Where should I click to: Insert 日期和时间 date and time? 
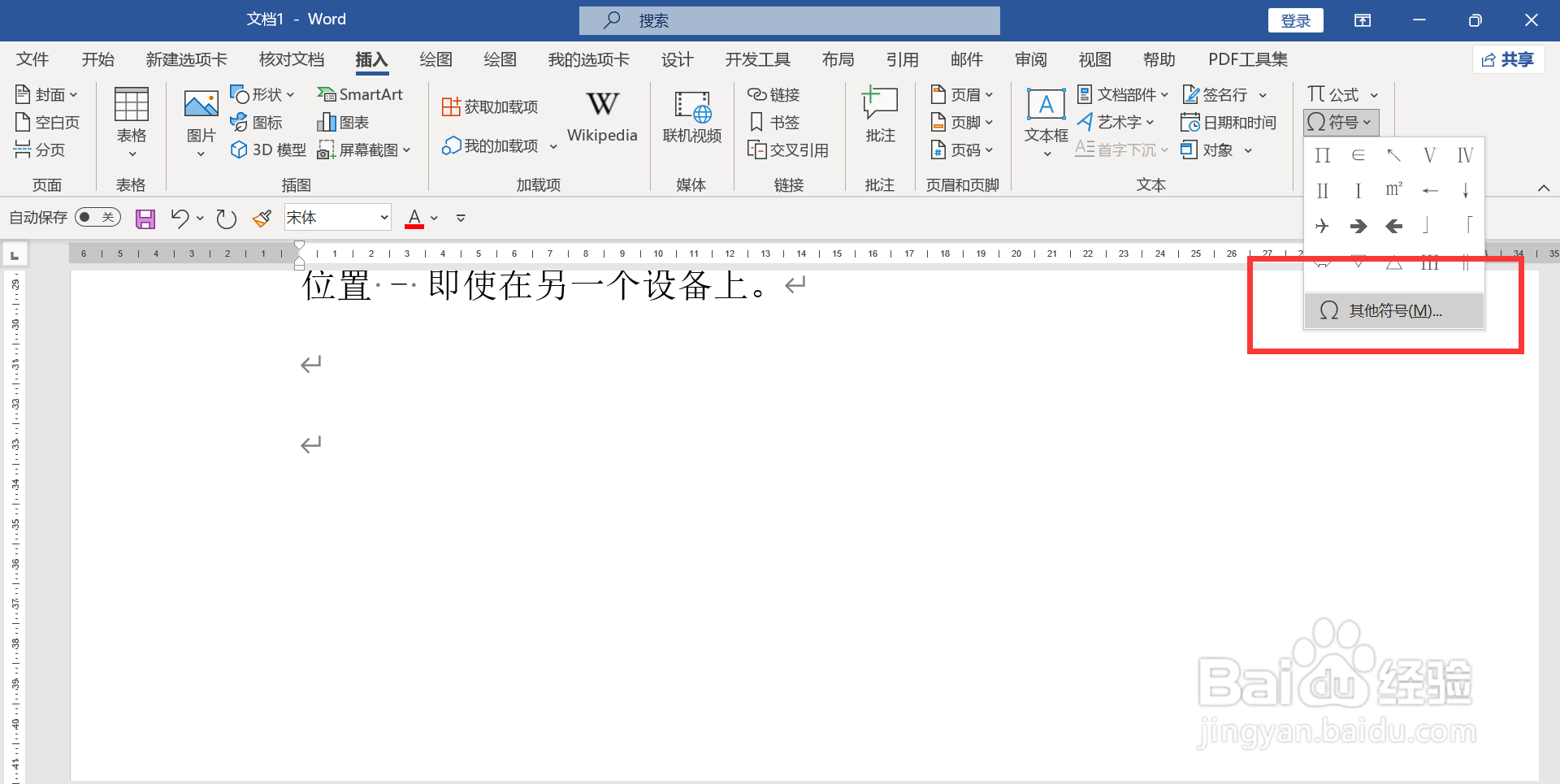point(1228,123)
